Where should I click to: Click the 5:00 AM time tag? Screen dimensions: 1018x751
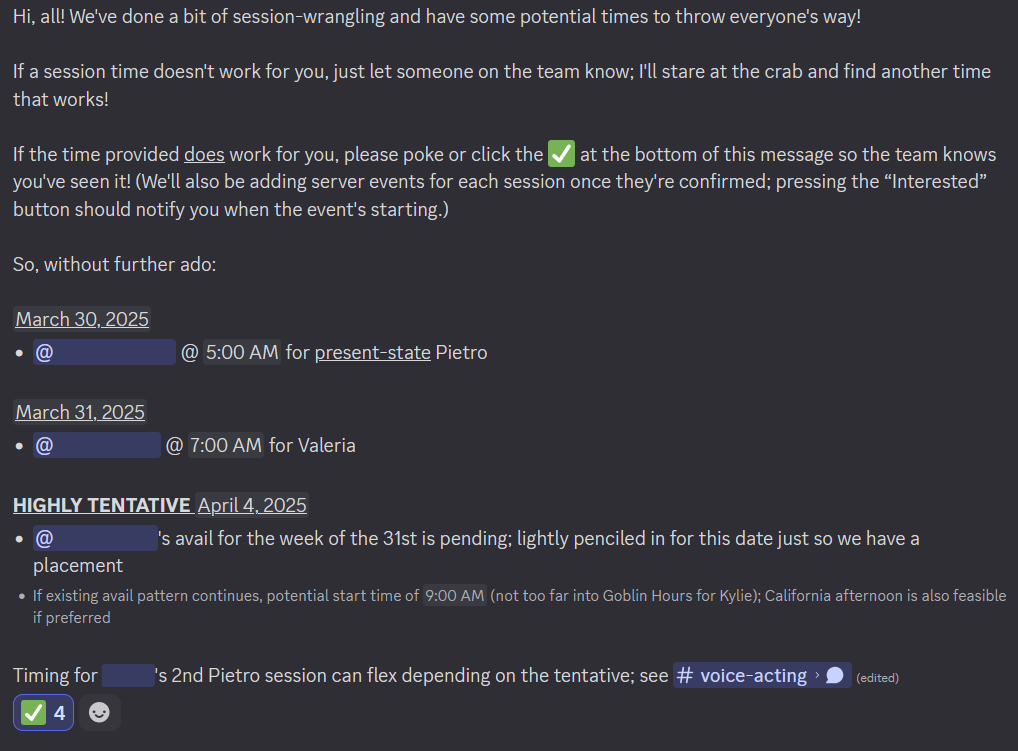pos(242,352)
